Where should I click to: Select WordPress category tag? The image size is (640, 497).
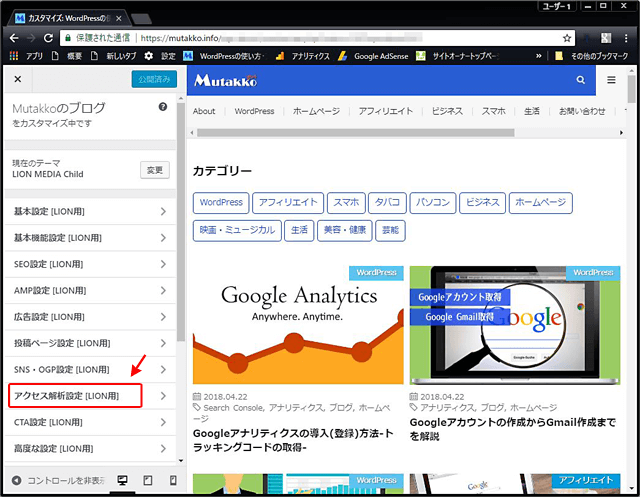221,203
